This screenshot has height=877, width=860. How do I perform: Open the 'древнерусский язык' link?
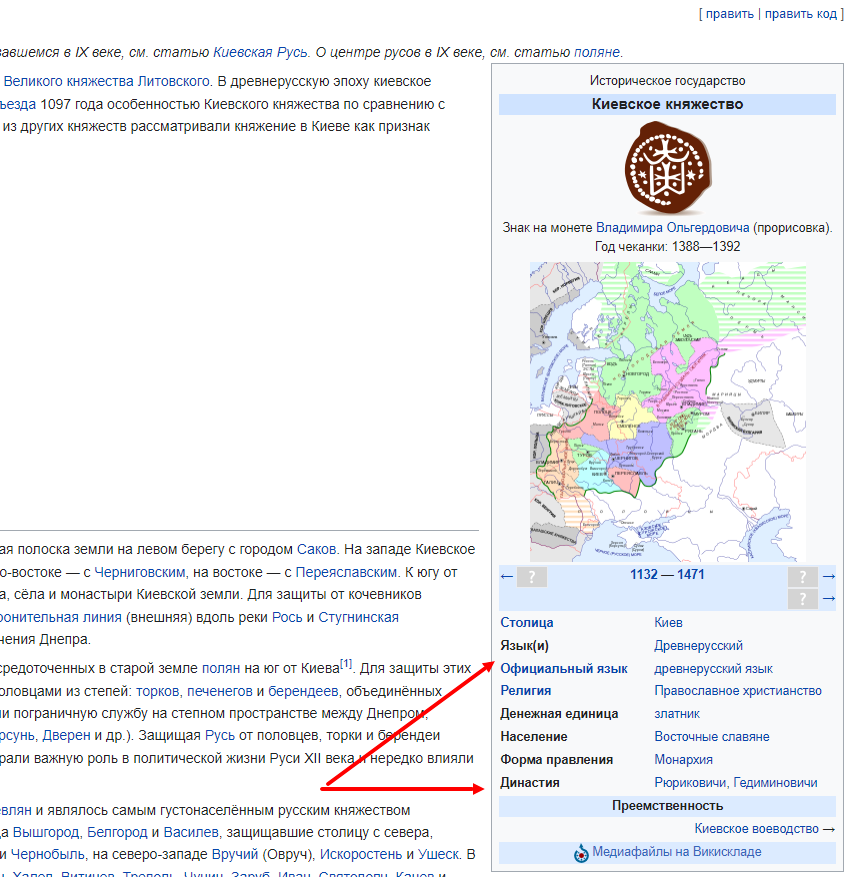coord(713,668)
